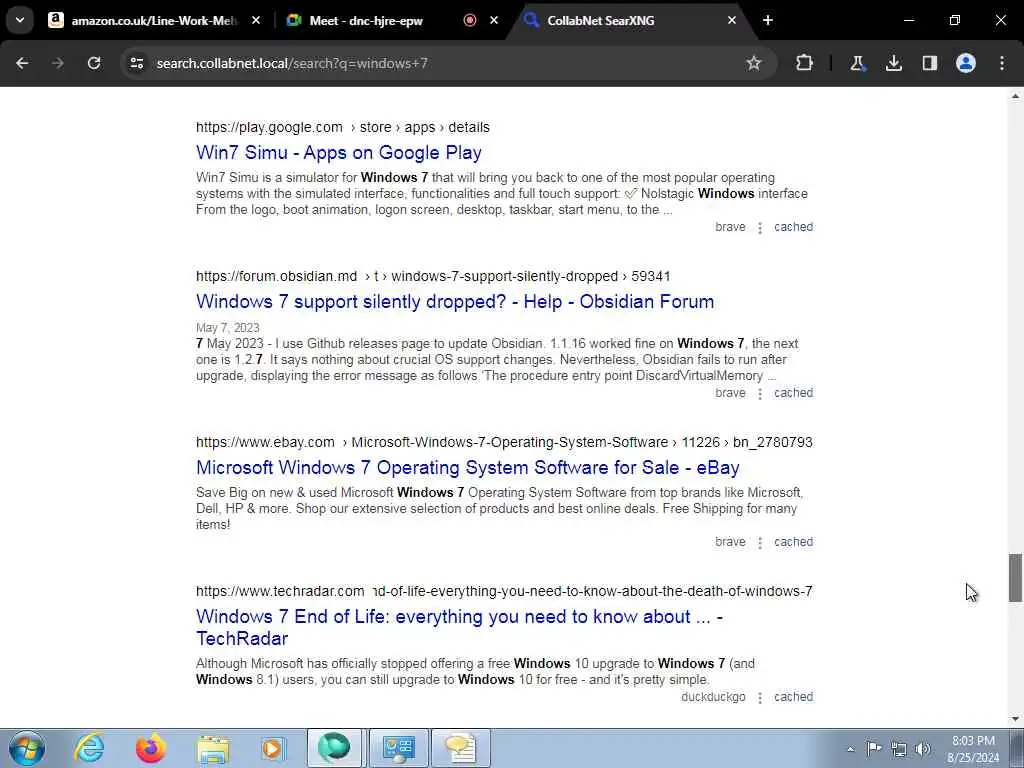Show the Downloads panel
This screenshot has width=1024, height=768.
893,63
